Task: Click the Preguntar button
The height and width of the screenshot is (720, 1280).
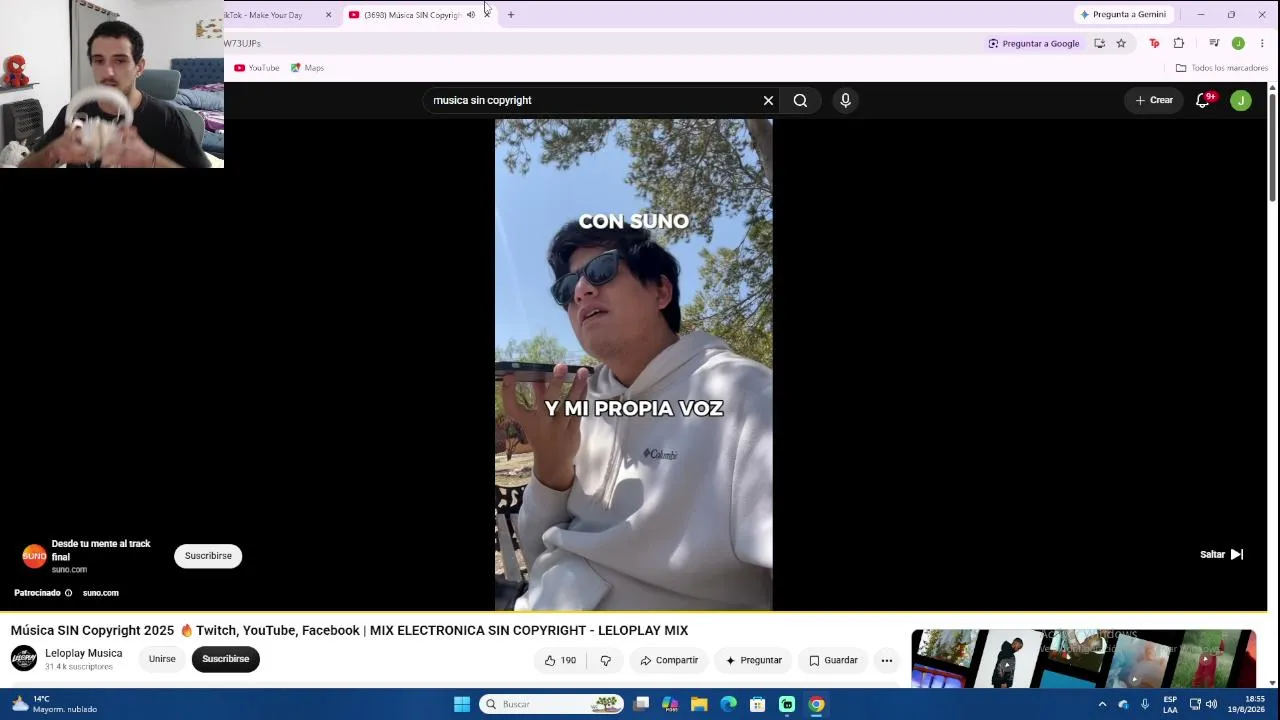Action: 754,660
